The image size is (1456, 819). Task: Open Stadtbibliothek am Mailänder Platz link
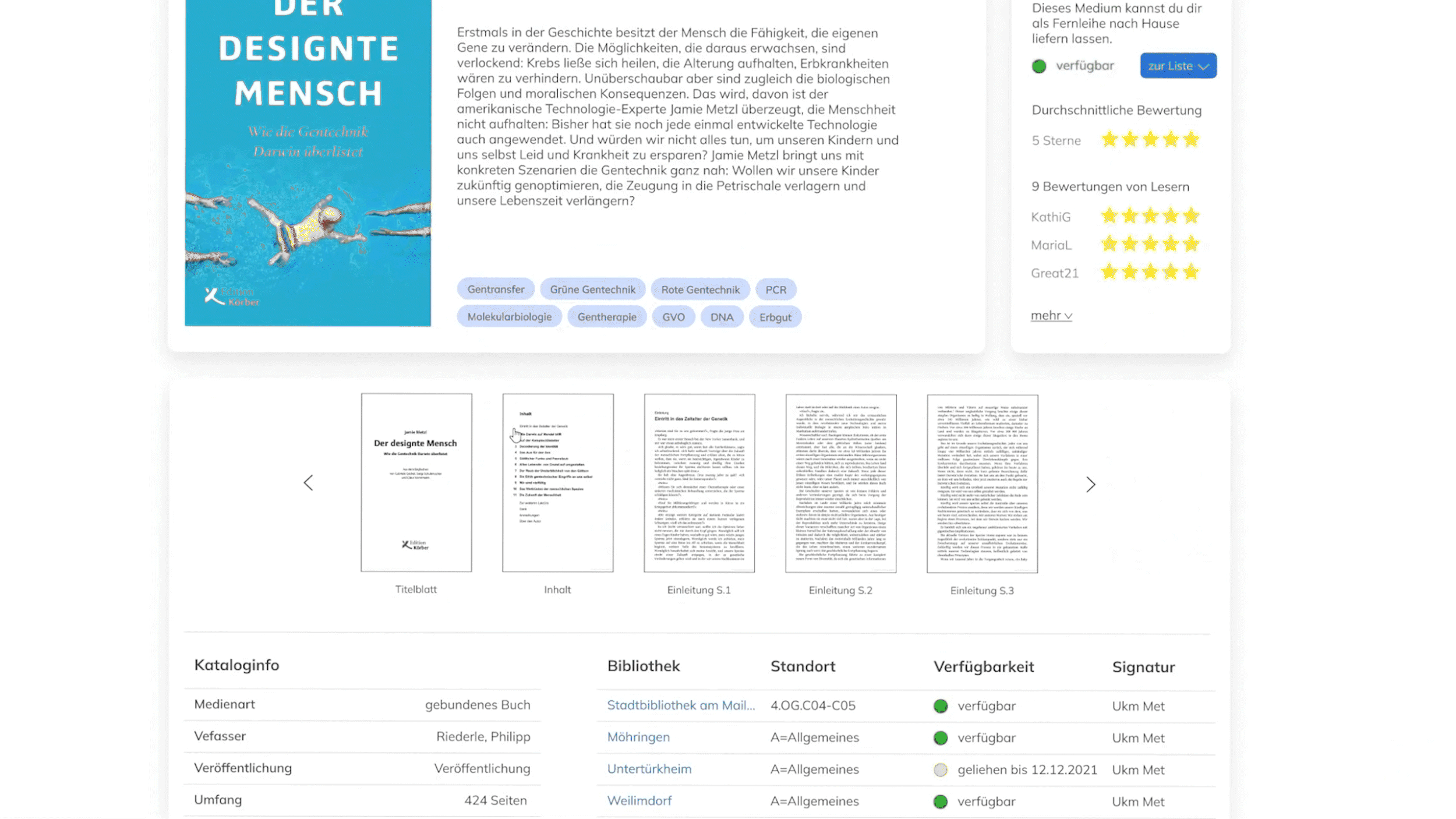pos(680,705)
